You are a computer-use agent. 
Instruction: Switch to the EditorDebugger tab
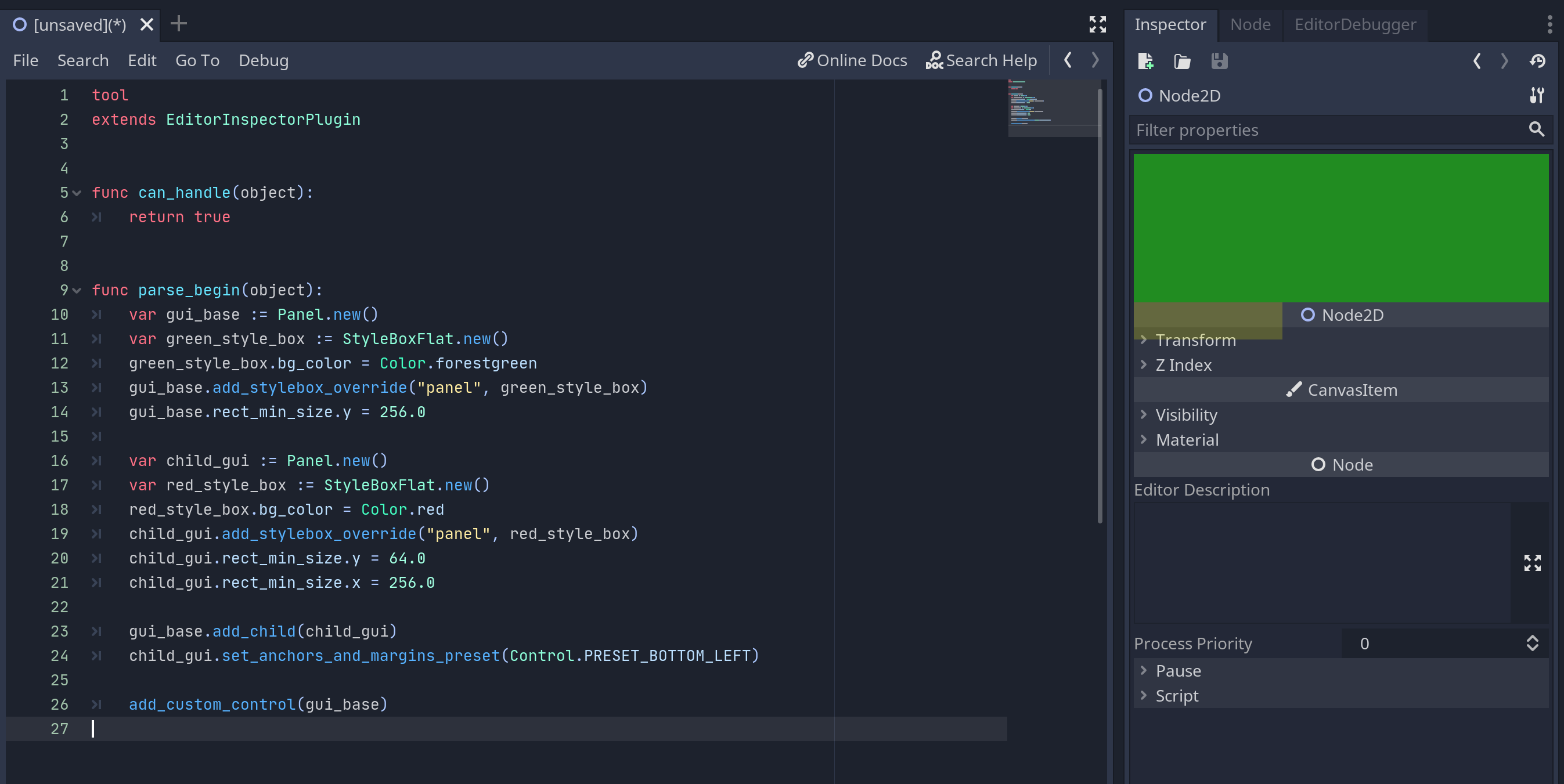click(1354, 25)
